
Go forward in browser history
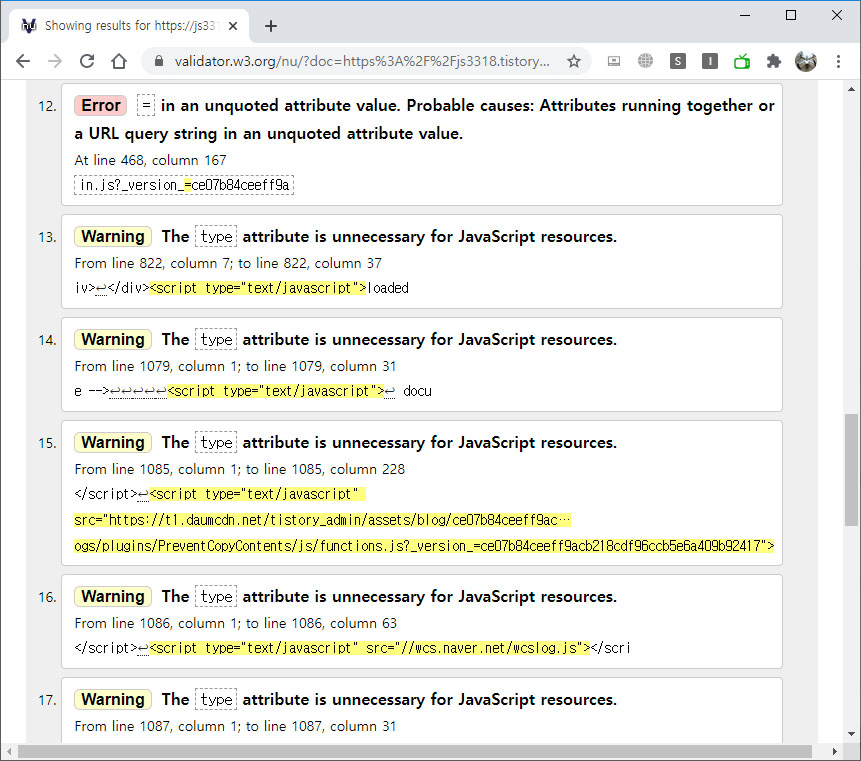coord(55,61)
